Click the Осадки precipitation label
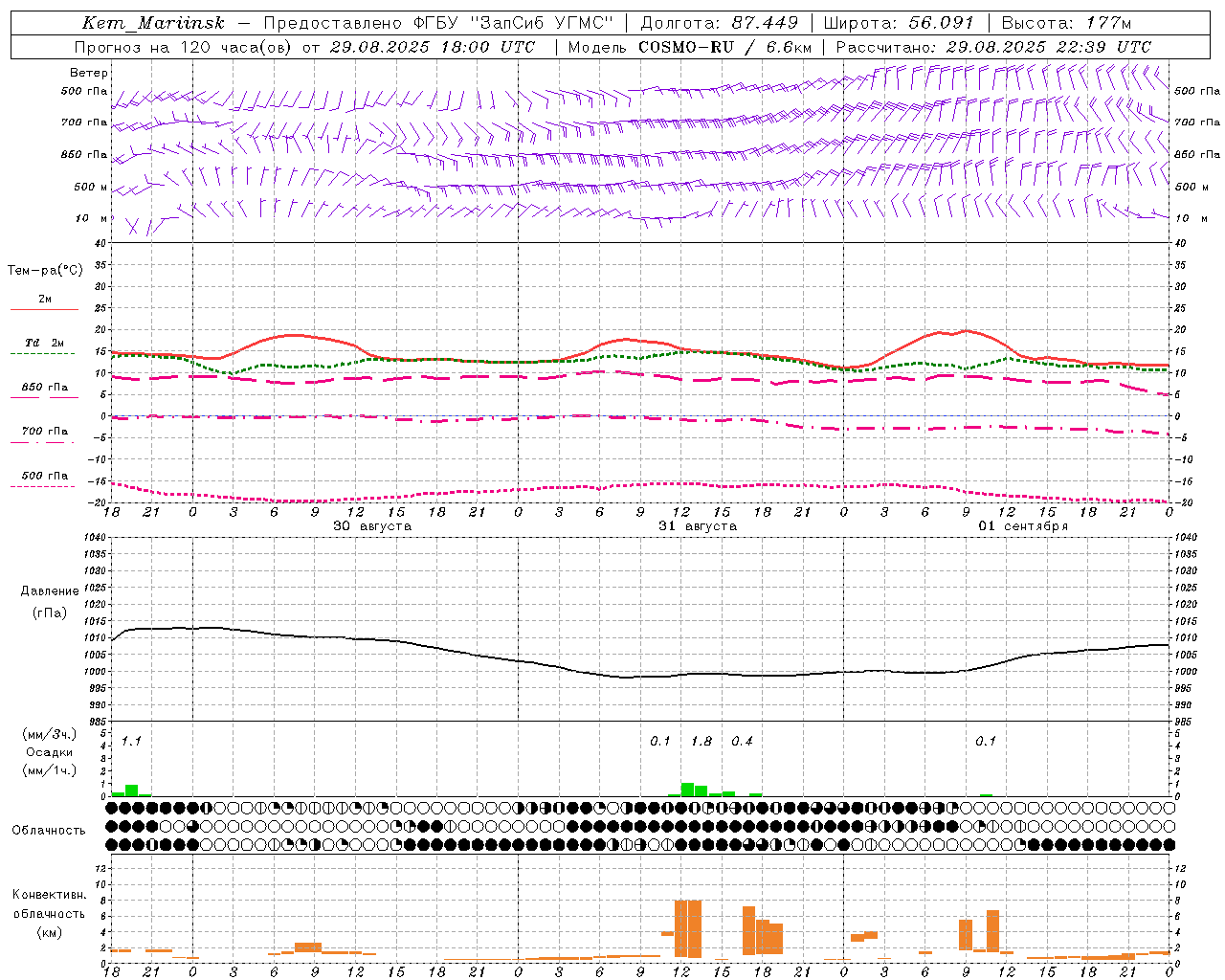The image size is (1225, 980). tap(50, 752)
